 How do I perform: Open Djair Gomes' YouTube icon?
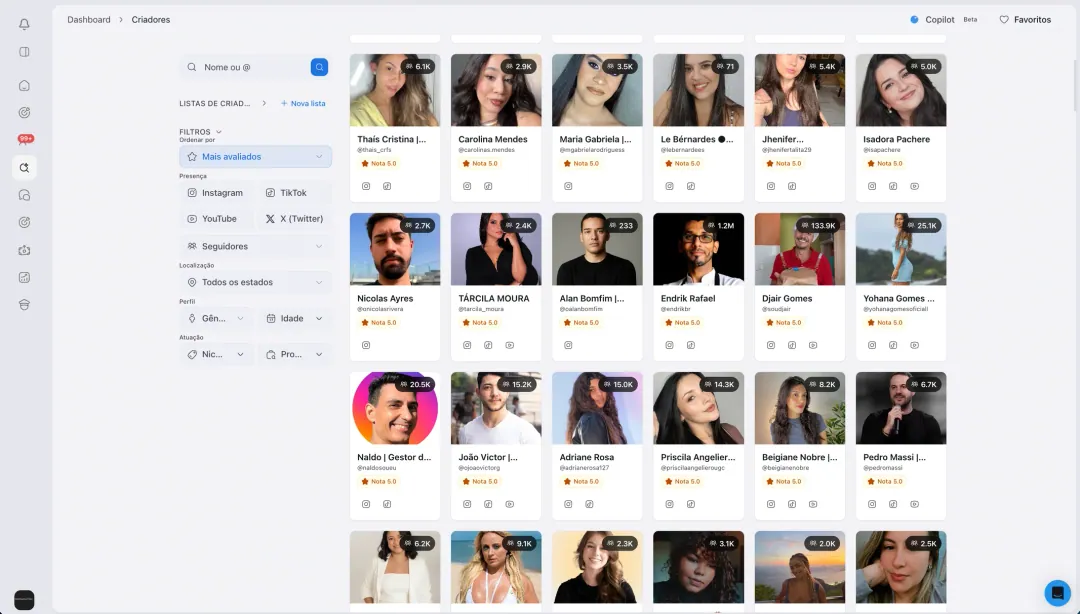pos(813,345)
